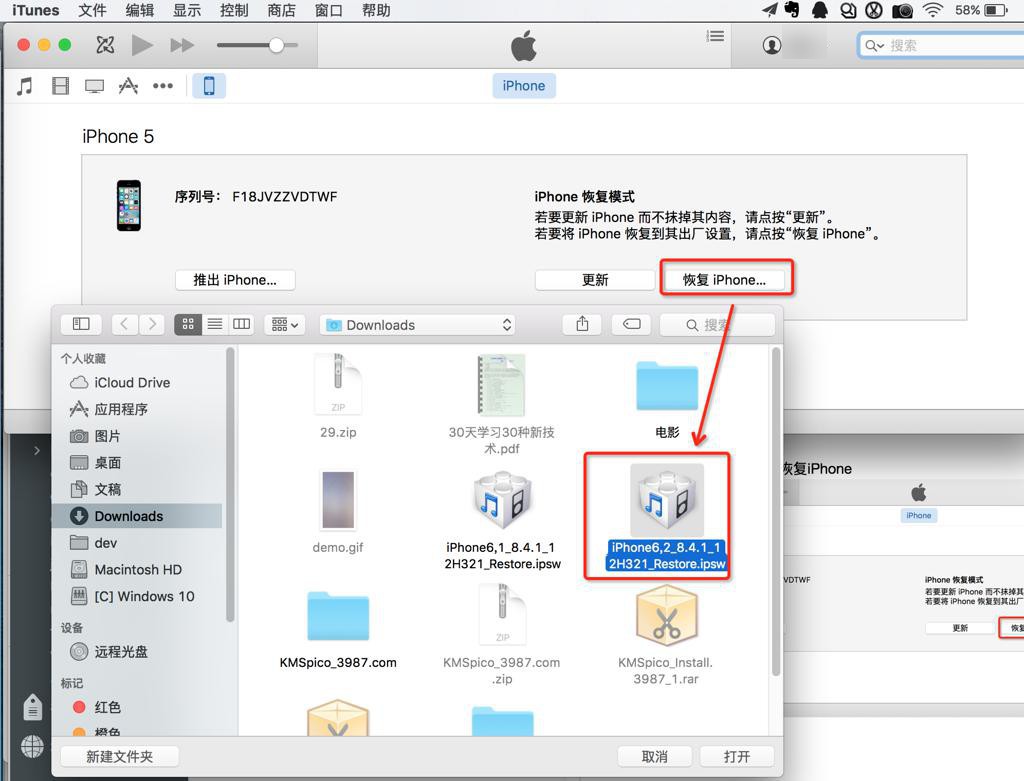Click the file list vertical scrollbar

click(x=776, y=512)
